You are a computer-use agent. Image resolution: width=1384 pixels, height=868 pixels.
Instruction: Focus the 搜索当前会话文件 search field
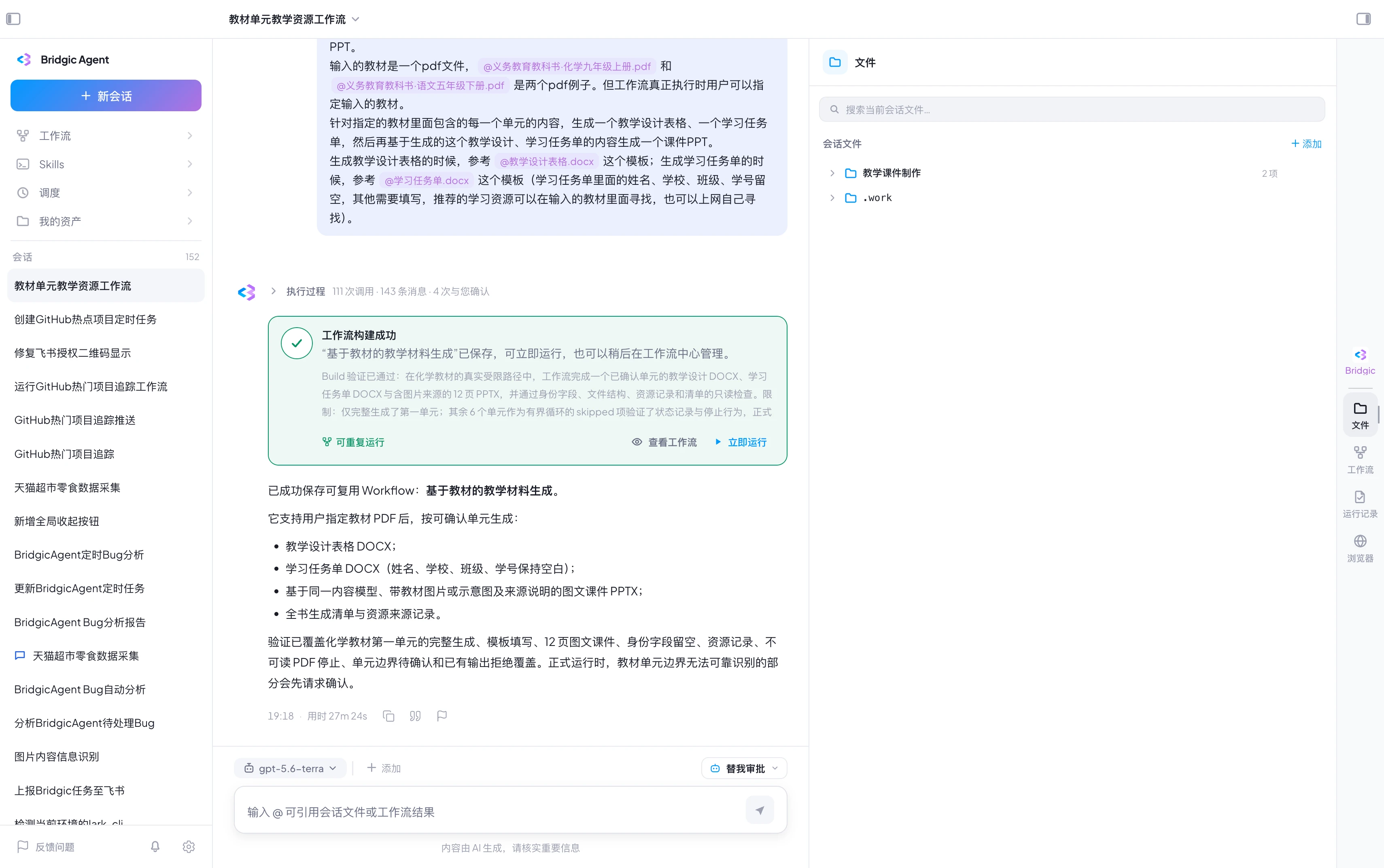click(1072, 109)
